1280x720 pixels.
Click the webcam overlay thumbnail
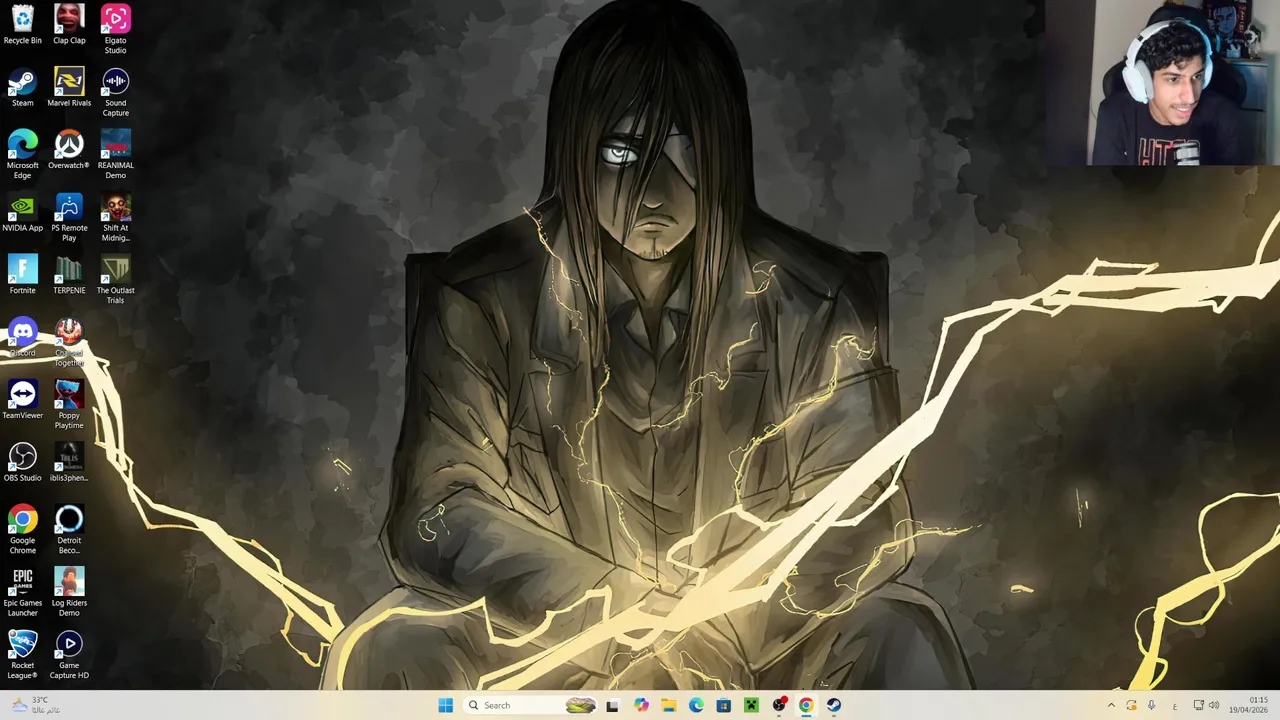(1162, 82)
